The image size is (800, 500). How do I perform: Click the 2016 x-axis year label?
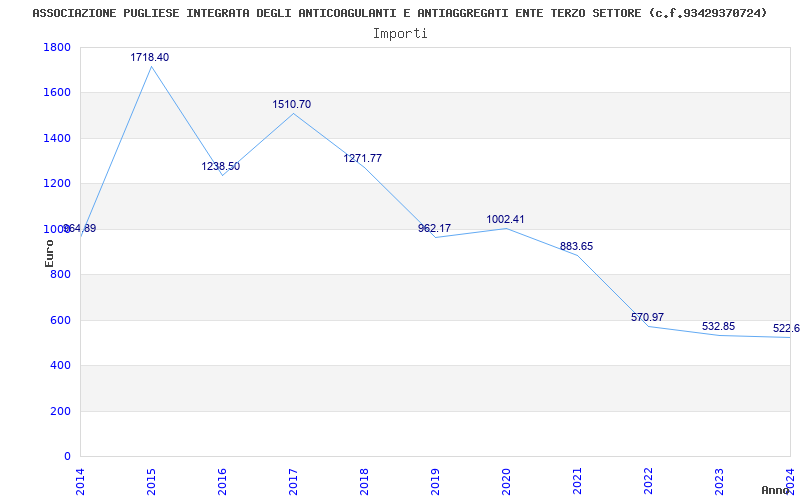(222, 481)
